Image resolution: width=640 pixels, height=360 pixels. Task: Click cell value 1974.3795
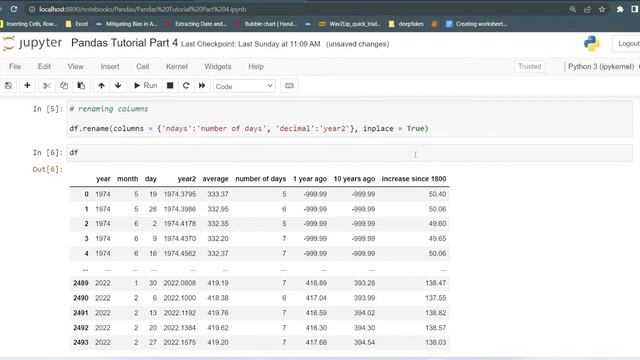pos(180,194)
